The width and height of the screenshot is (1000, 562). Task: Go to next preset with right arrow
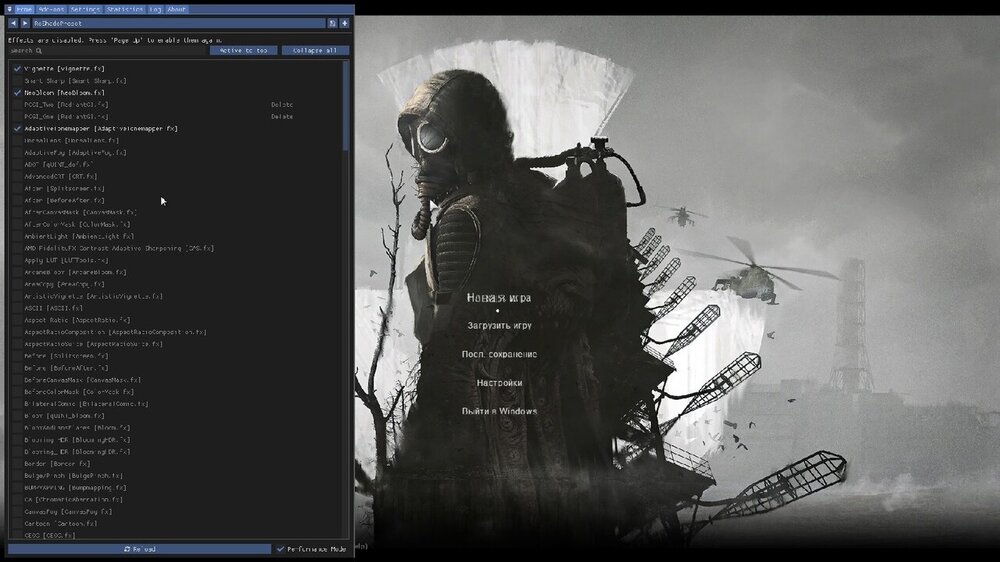pos(26,23)
